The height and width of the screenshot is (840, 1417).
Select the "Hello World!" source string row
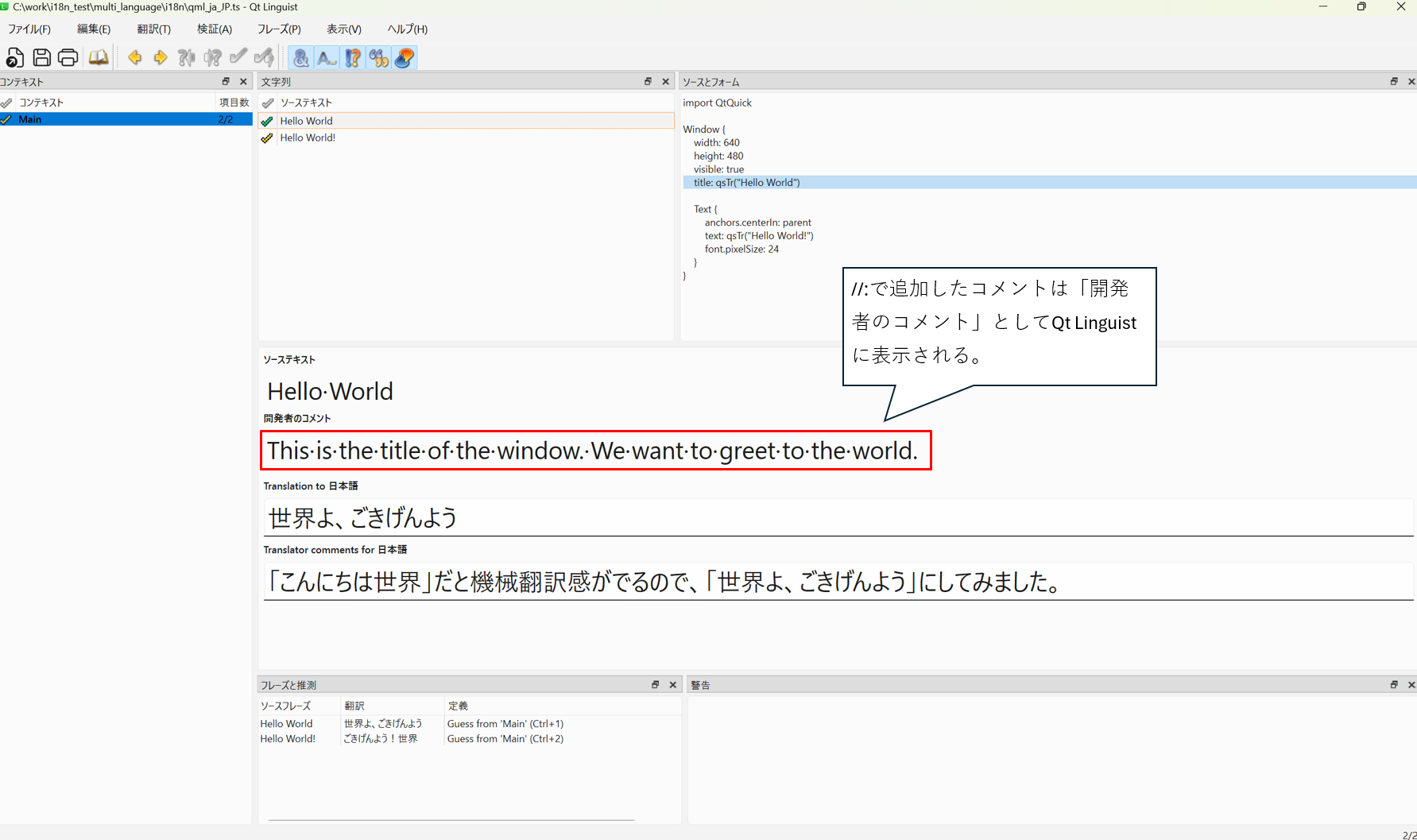click(x=308, y=138)
